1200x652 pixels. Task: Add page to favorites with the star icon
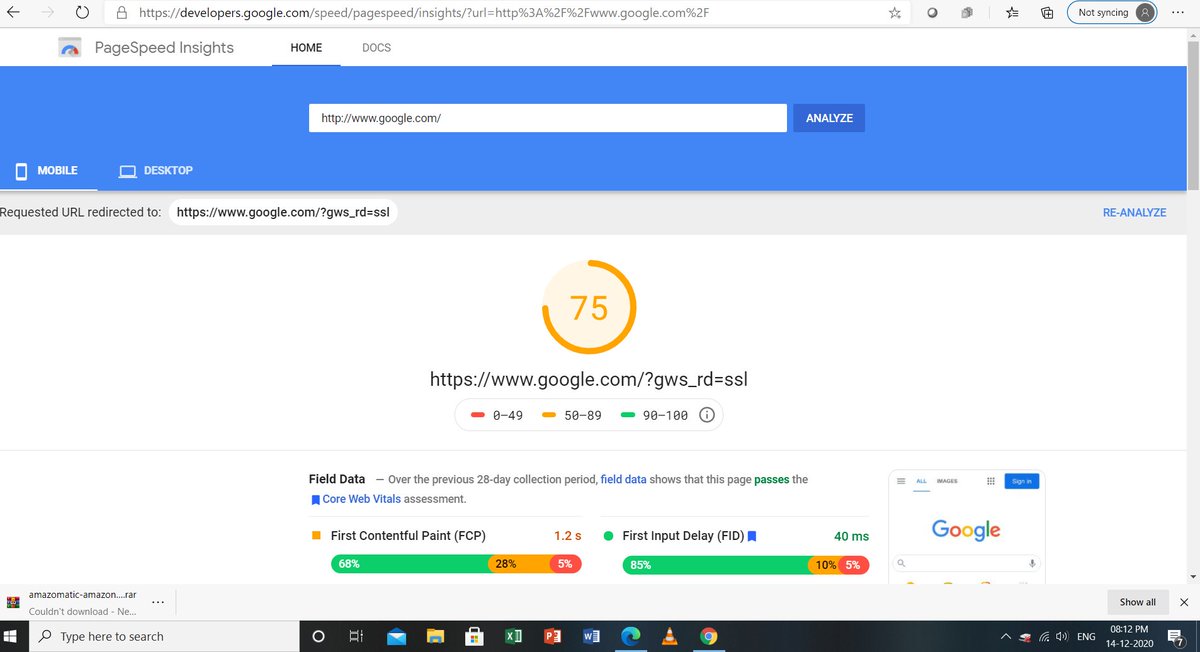pyautogui.click(x=895, y=13)
